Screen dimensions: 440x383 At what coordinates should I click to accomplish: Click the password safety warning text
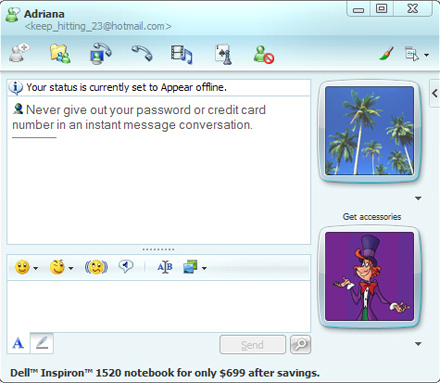[x=139, y=117]
